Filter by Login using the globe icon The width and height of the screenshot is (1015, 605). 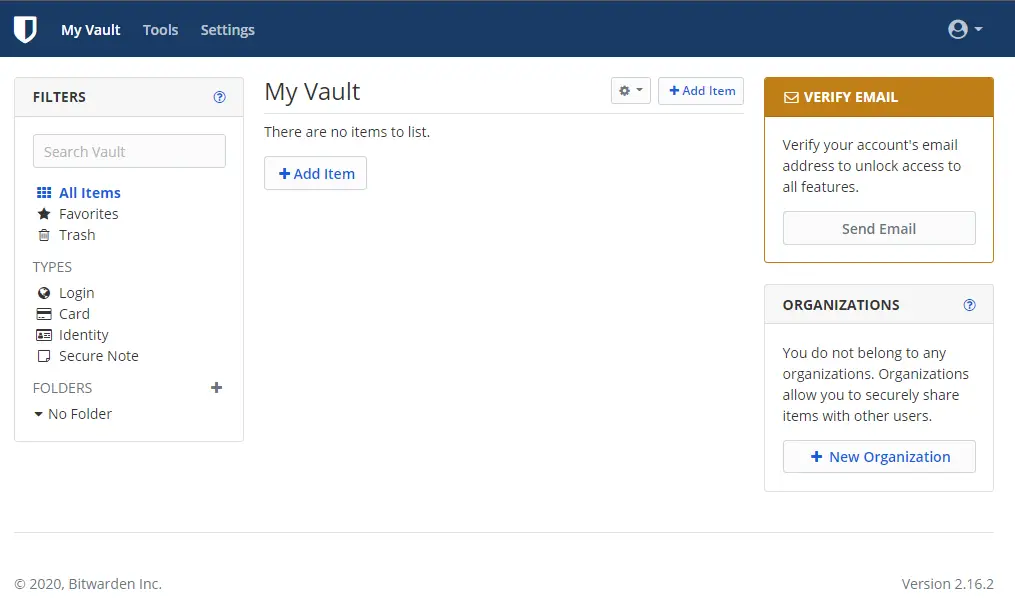(x=45, y=292)
